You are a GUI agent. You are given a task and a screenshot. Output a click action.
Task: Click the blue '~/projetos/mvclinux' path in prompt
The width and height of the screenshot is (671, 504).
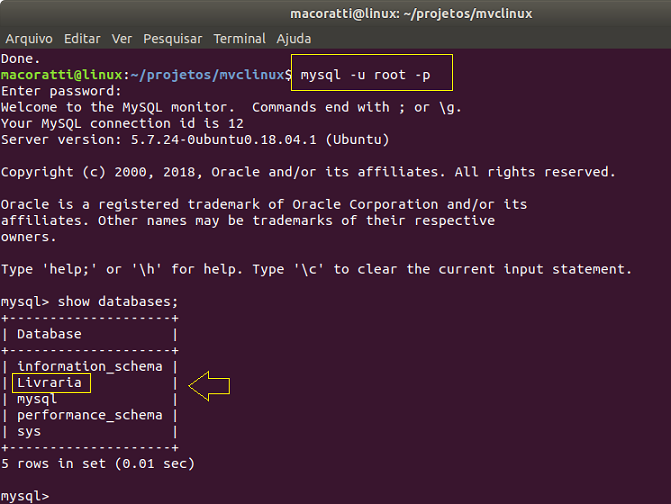(x=208, y=75)
